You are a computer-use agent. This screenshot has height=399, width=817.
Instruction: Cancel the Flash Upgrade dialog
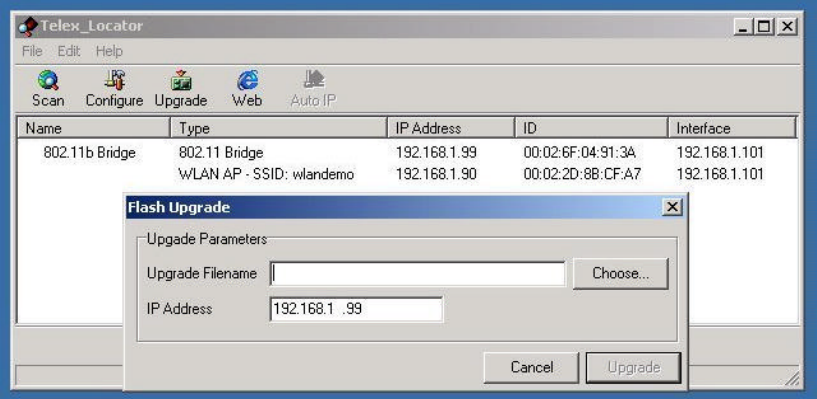[x=531, y=367]
